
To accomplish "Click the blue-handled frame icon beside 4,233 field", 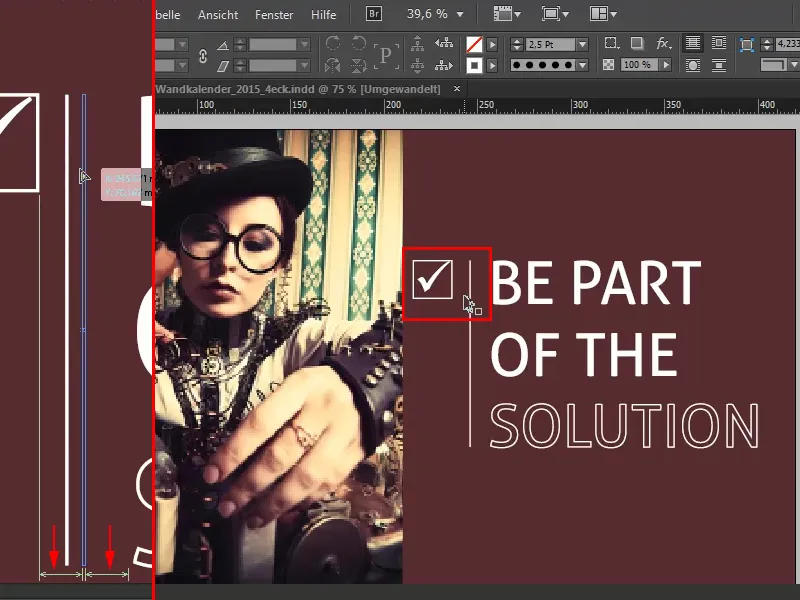I will click(x=746, y=45).
